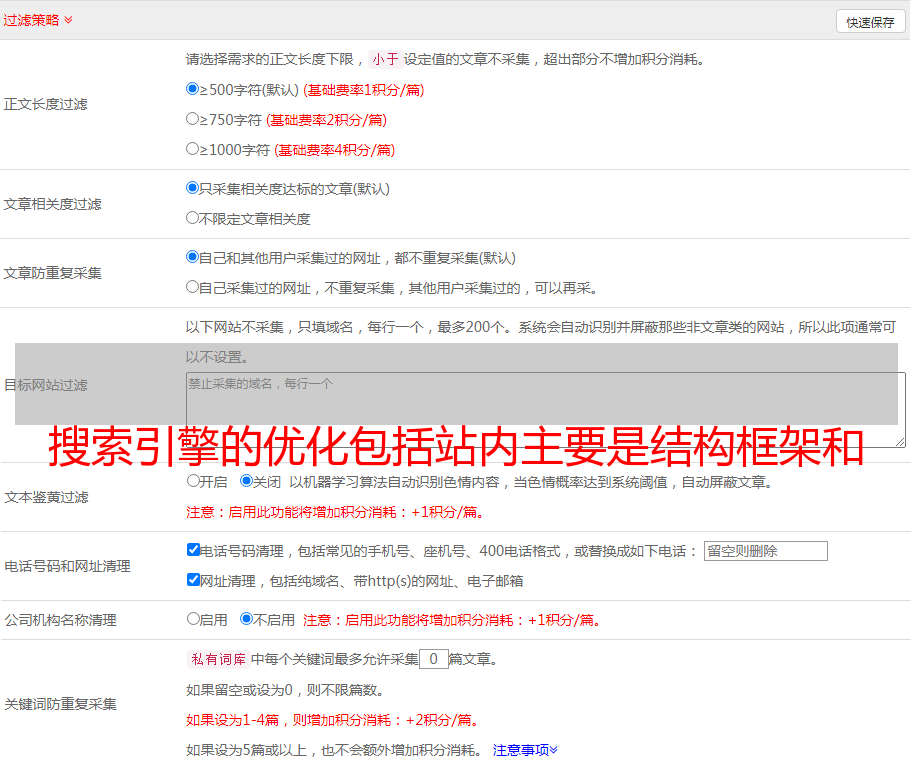
Task: Select ≥1000字符 length option
Action: point(193,149)
